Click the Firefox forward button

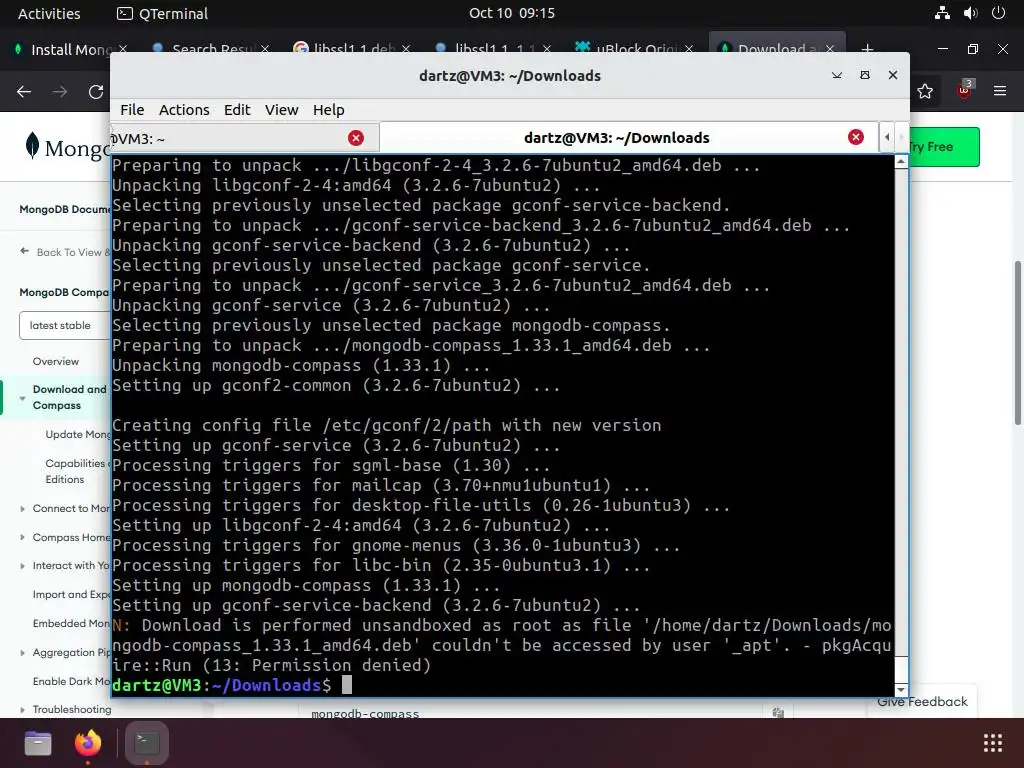(60, 91)
